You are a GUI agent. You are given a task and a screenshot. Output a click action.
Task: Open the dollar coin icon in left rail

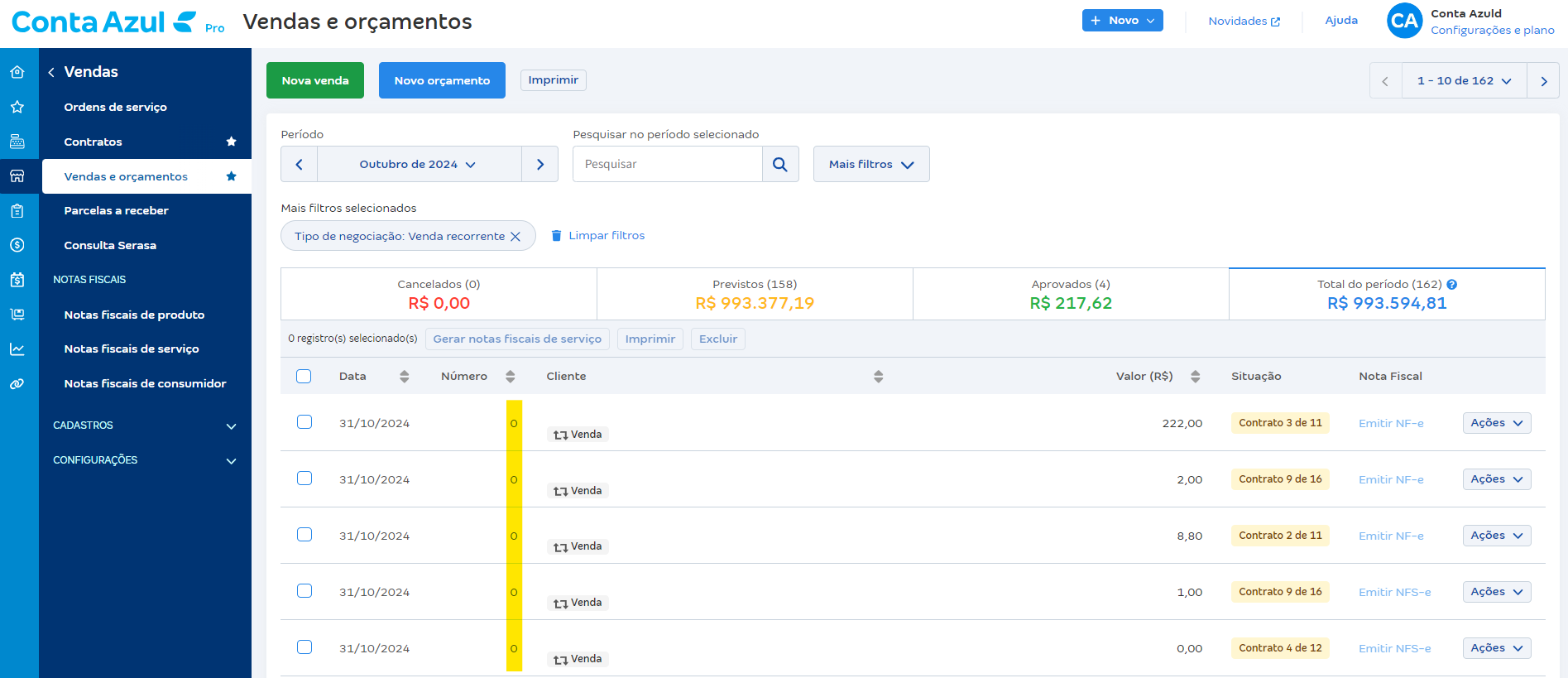(17, 245)
